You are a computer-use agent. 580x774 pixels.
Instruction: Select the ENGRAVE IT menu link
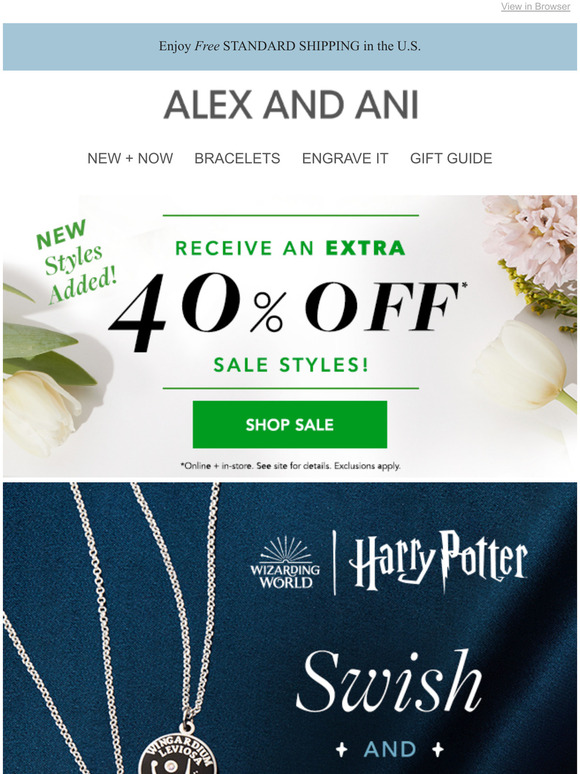click(x=345, y=158)
